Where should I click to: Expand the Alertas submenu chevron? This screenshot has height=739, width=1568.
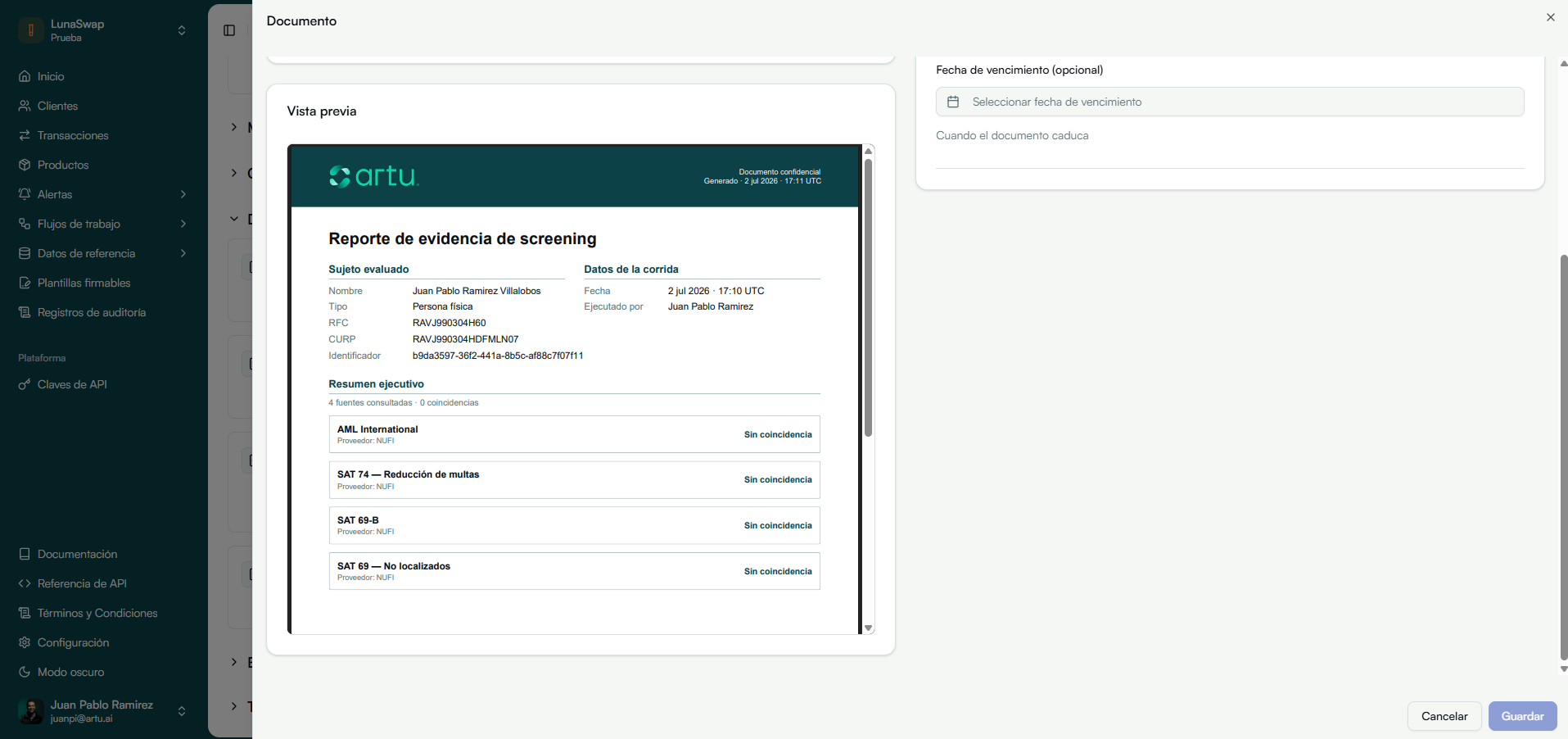183,194
